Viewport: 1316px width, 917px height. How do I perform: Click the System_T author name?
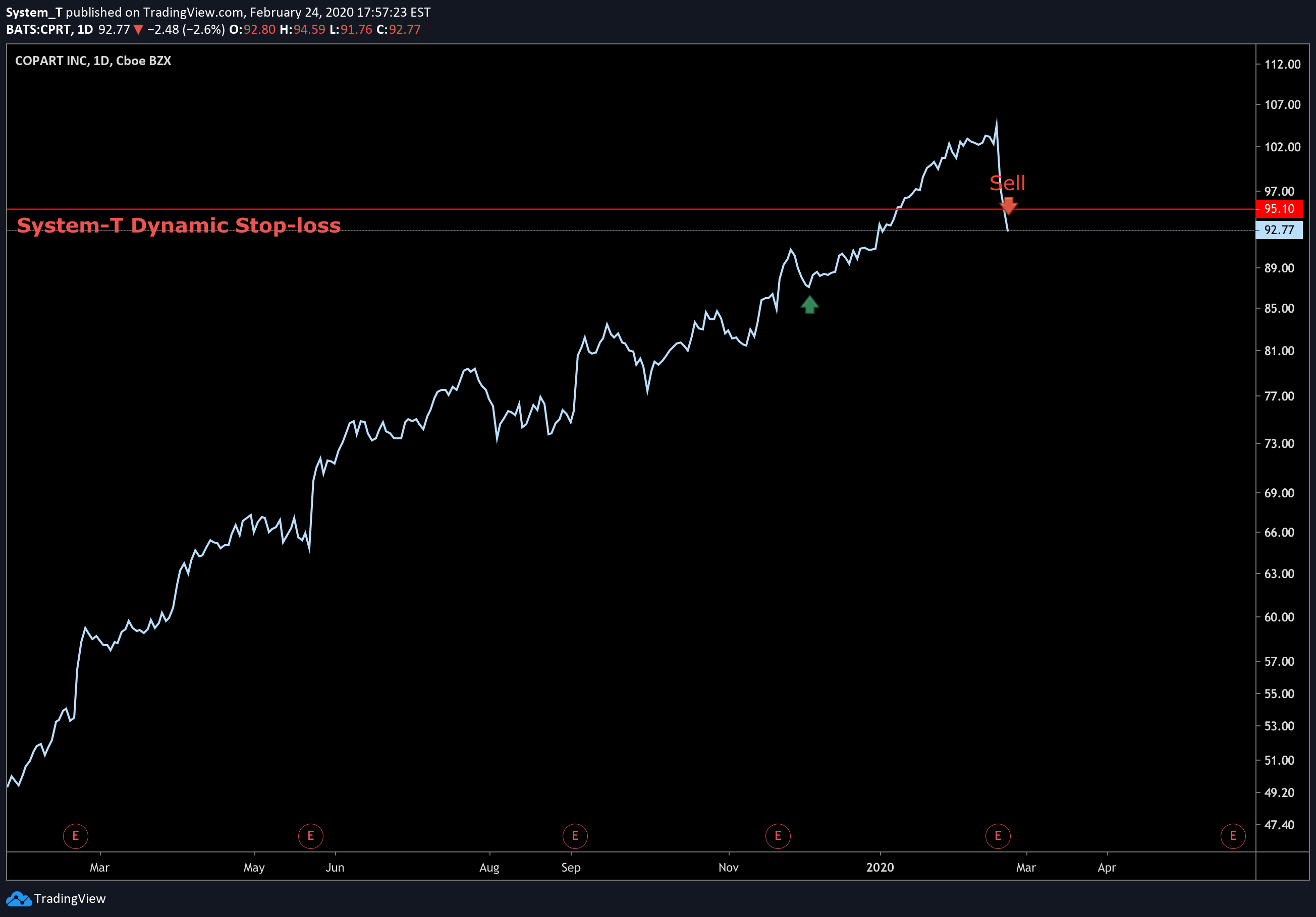coord(34,12)
